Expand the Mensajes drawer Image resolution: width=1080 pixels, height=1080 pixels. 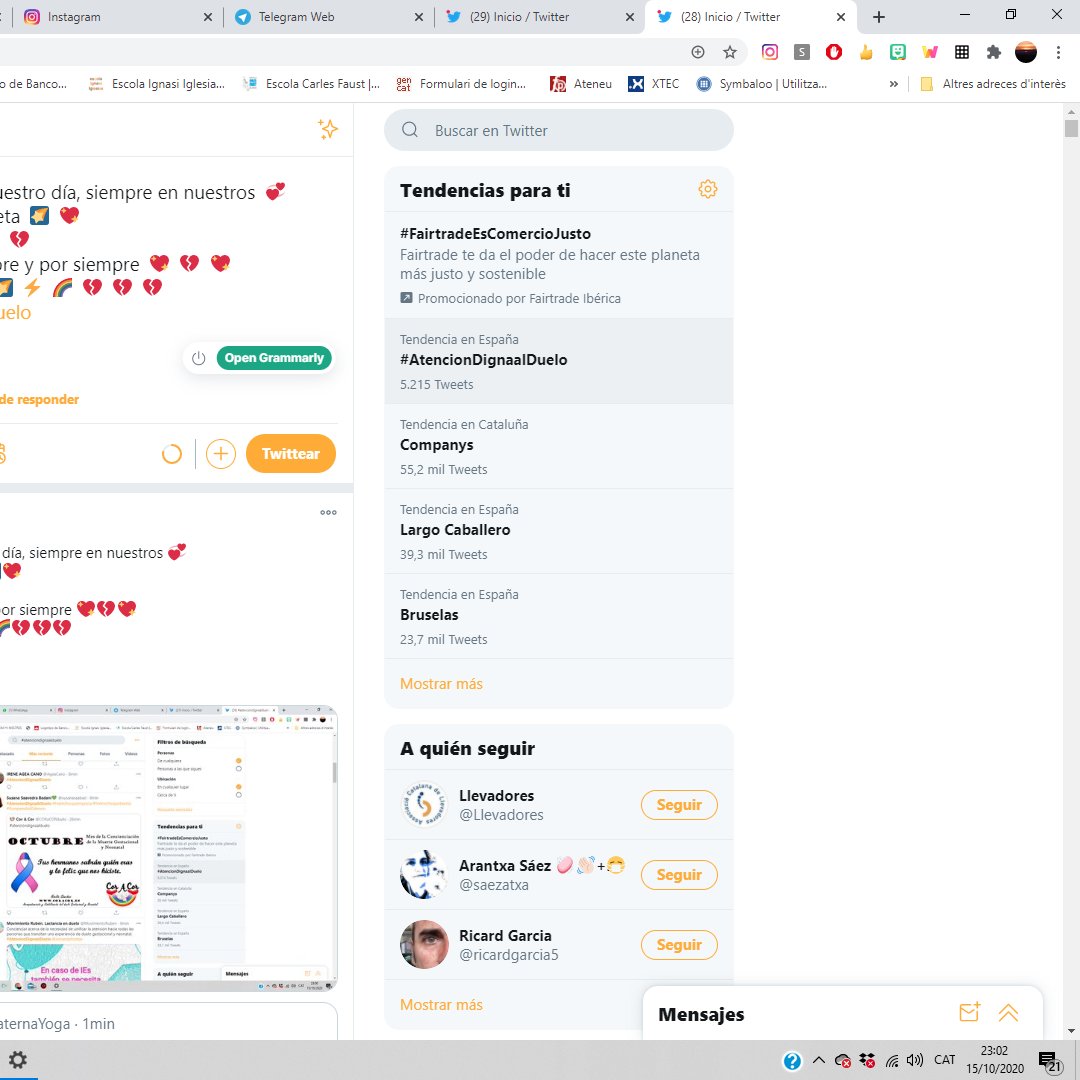(x=1008, y=1012)
